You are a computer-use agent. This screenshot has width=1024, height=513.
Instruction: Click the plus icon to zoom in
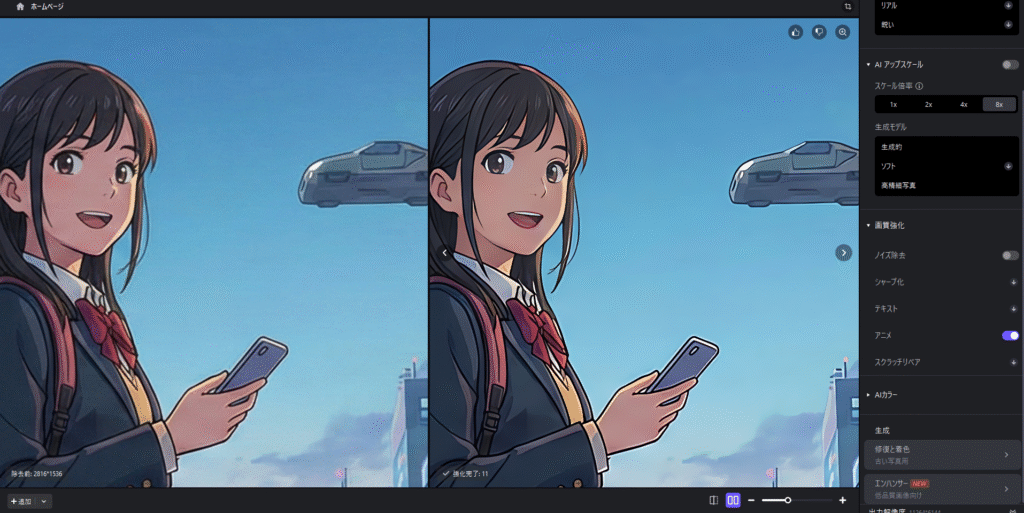[842, 500]
